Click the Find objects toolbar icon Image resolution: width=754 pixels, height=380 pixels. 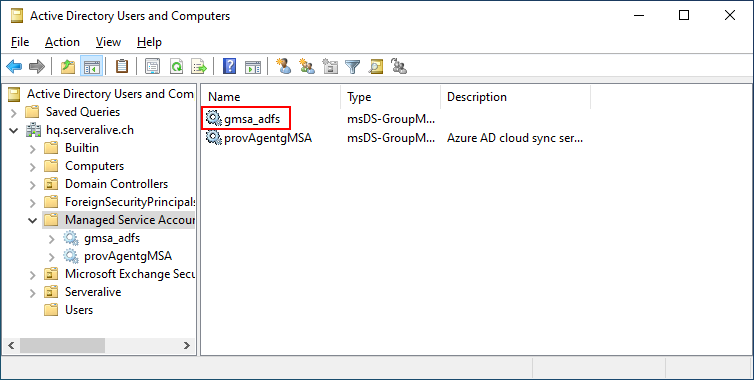(x=376, y=66)
